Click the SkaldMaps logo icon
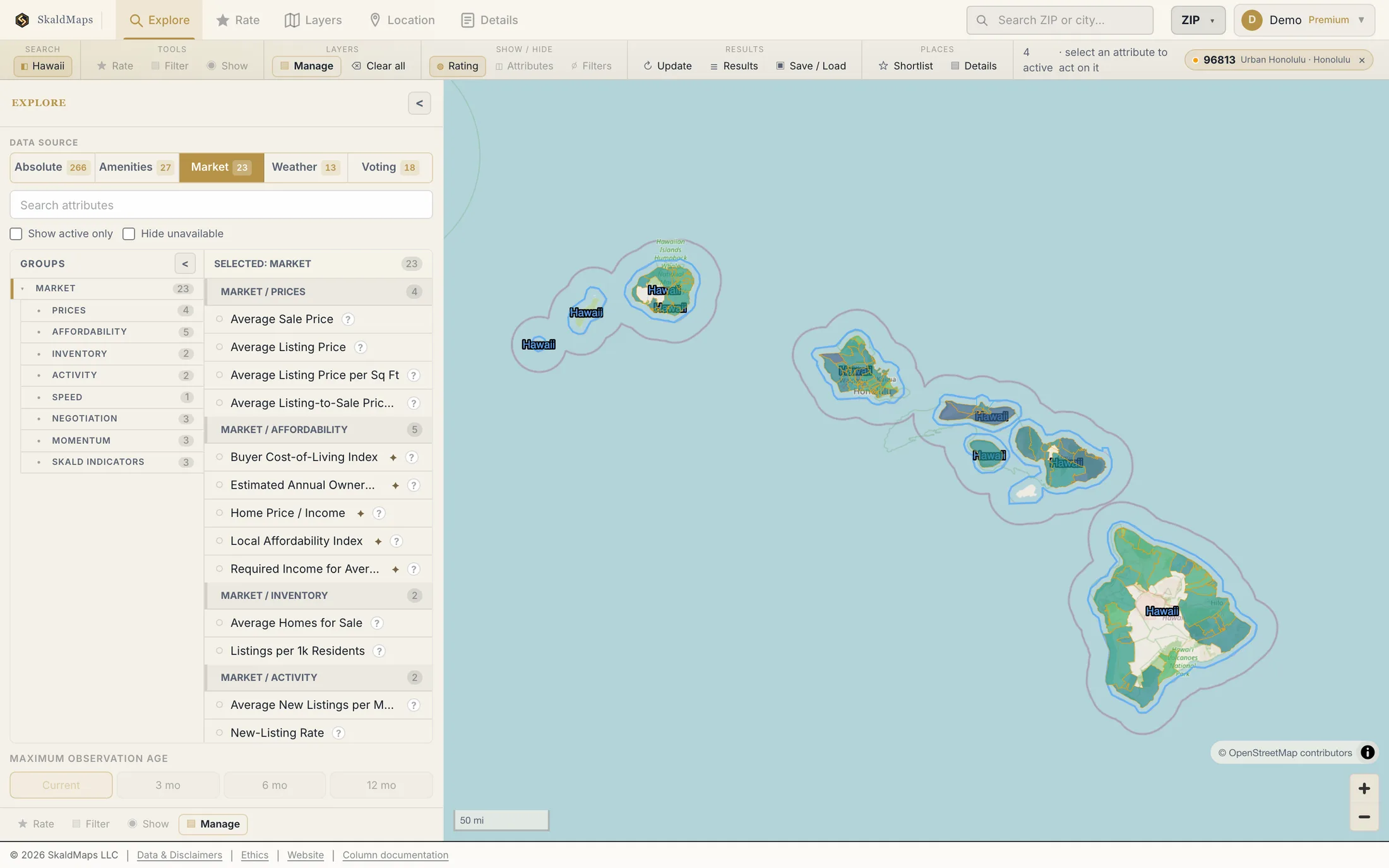The height and width of the screenshot is (868, 1389). coord(22,20)
